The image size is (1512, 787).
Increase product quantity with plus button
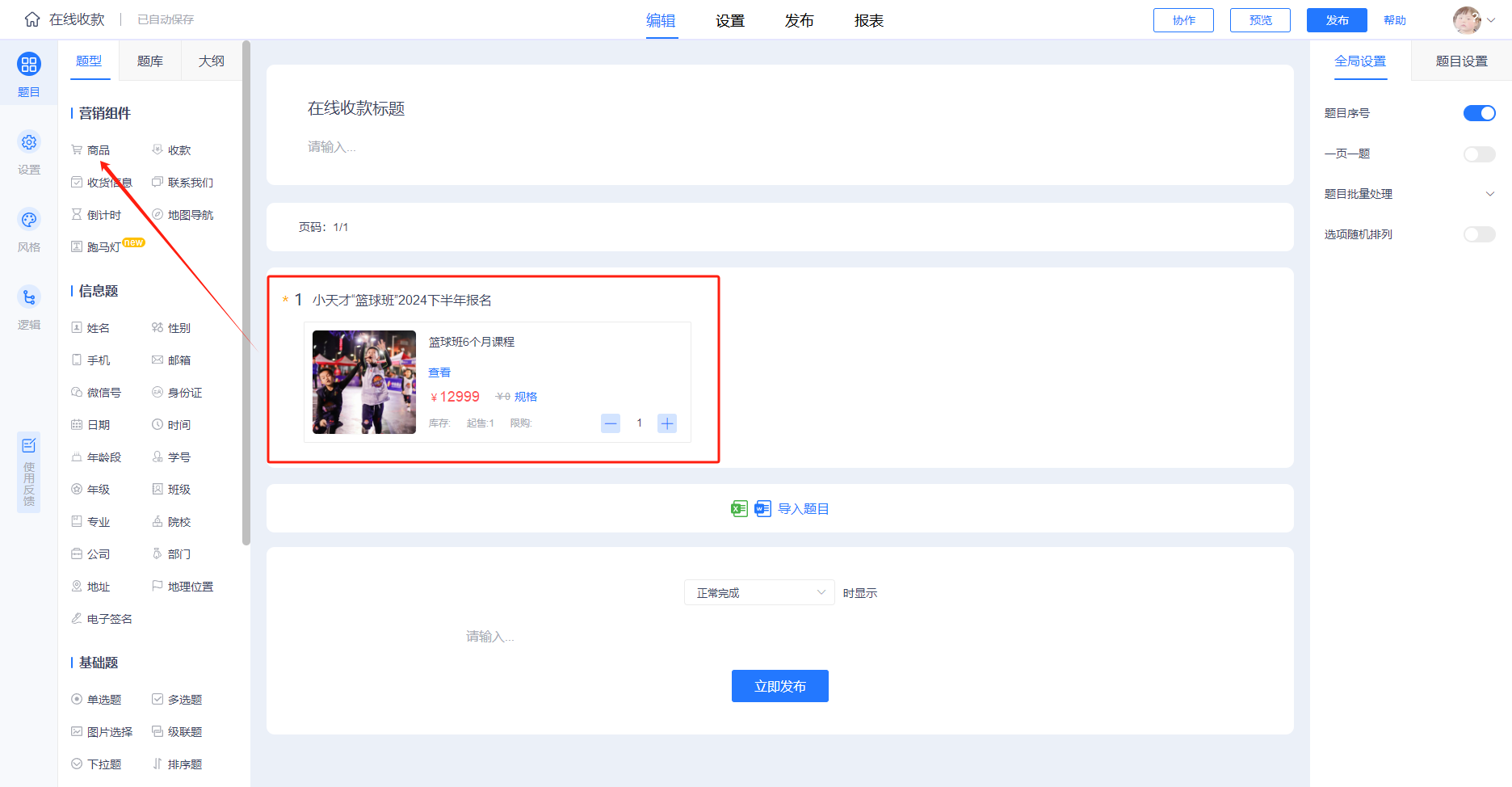pos(667,423)
